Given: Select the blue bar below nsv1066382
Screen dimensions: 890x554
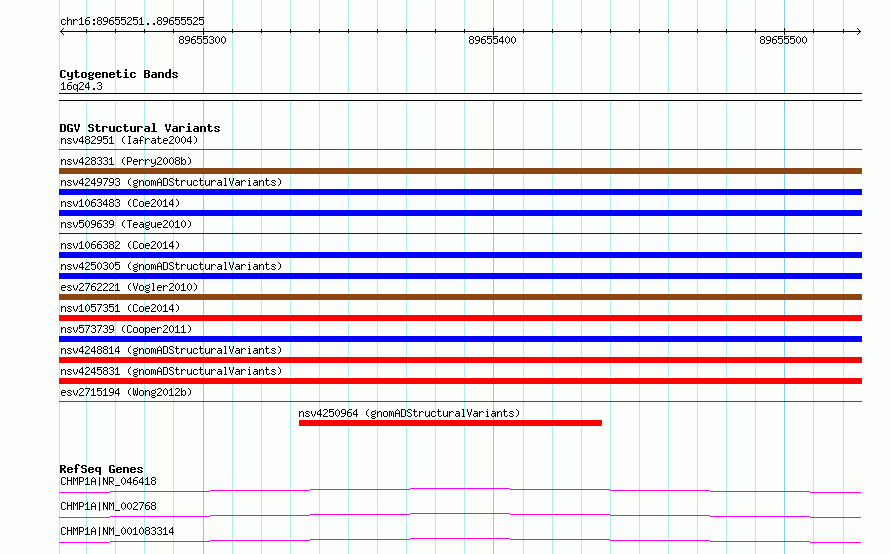Looking at the screenshot, I should (x=460, y=255).
